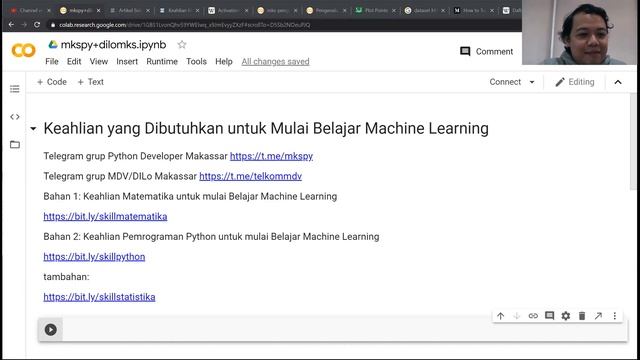This screenshot has height=360, width=640.
Task: Close the Plot Points browser tab
Action: [393, 11]
